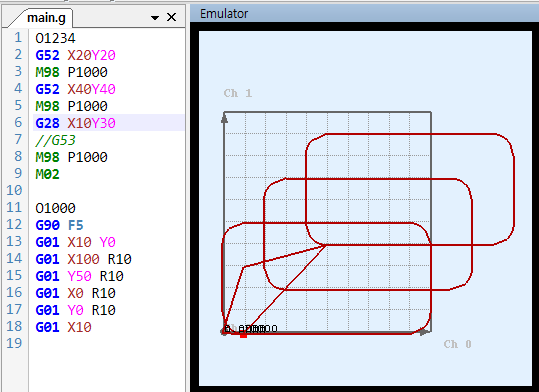This screenshot has width=539, height=392.
Task: Click the G90 F5 code line
Action: [59, 225]
